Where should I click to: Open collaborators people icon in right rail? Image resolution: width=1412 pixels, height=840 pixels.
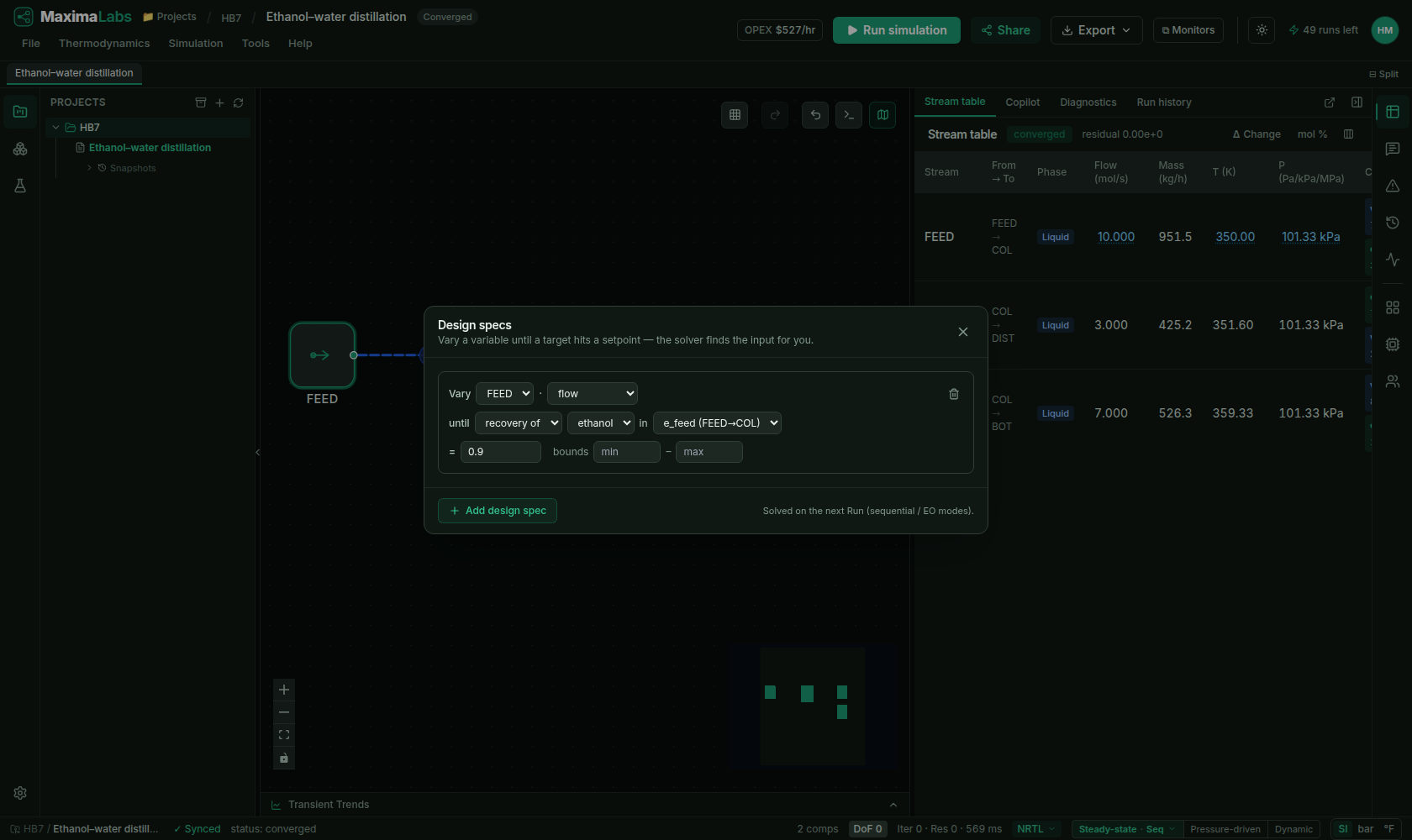pyautogui.click(x=1393, y=381)
